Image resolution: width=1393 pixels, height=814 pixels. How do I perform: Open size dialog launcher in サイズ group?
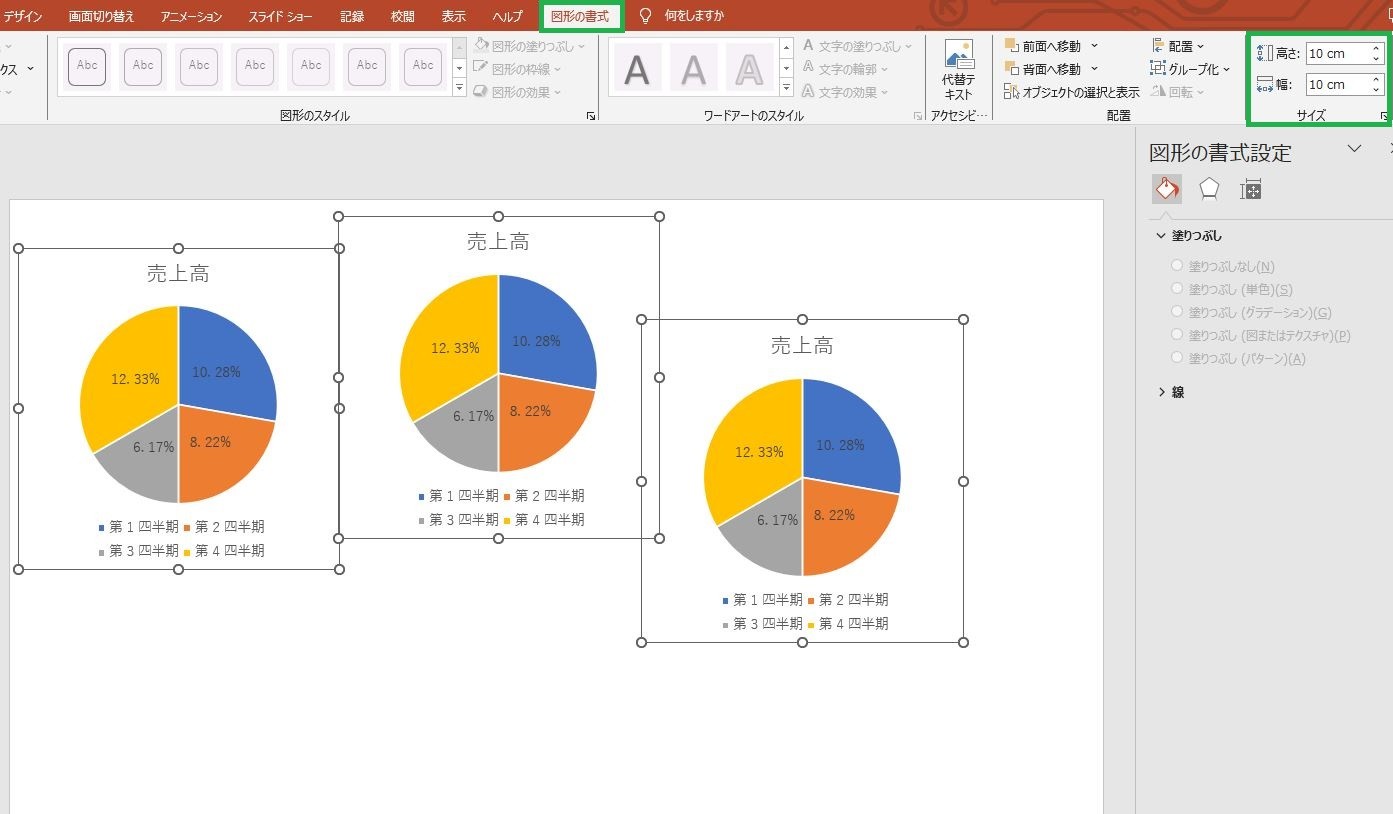[x=1384, y=116]
